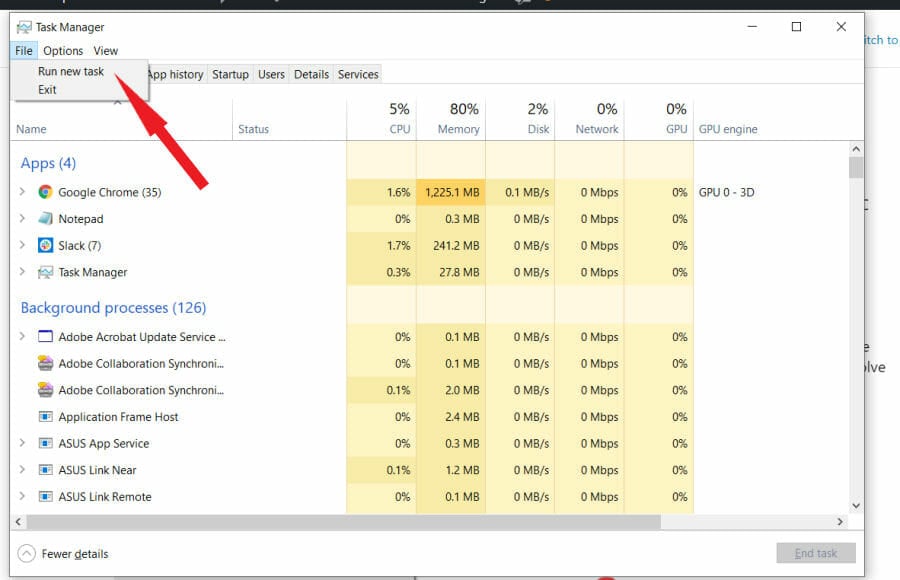Sort processes by the Memory column
Viewport: 900px width, 580px height.
tap(451, 119)
